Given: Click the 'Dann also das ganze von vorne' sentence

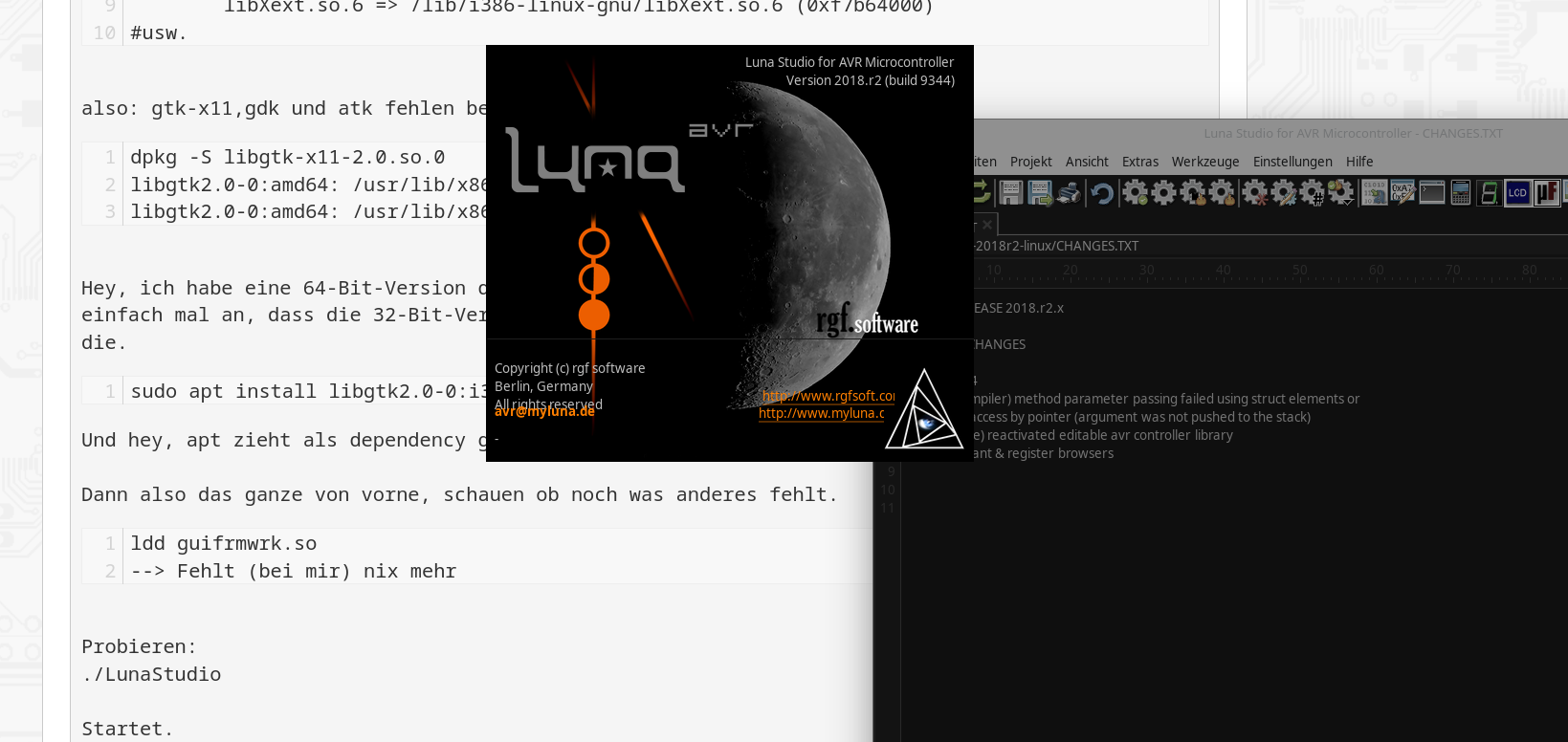Looking at the screenshot, I should click(x=460, y=494).
